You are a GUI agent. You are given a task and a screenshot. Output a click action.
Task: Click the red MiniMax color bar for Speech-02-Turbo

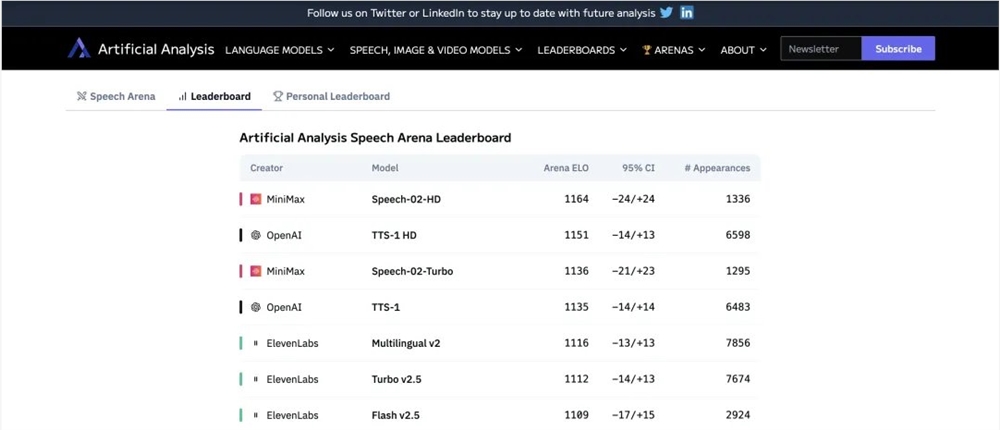pyautogui.click(x=241, y=271)
